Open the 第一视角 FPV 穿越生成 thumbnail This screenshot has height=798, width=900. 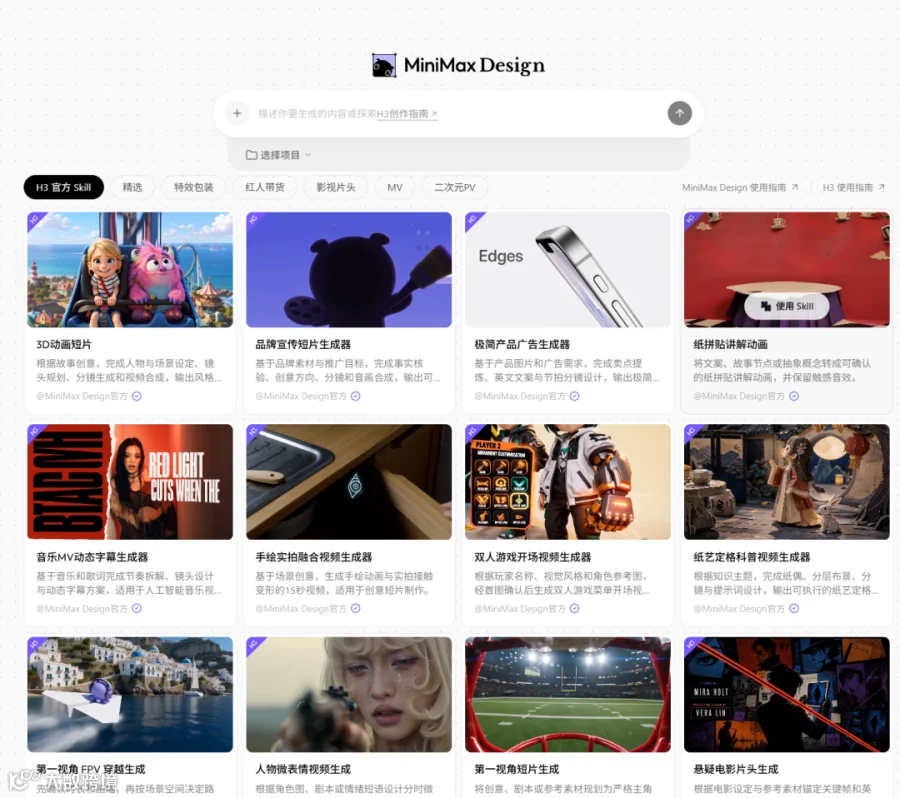coord(130,695)
